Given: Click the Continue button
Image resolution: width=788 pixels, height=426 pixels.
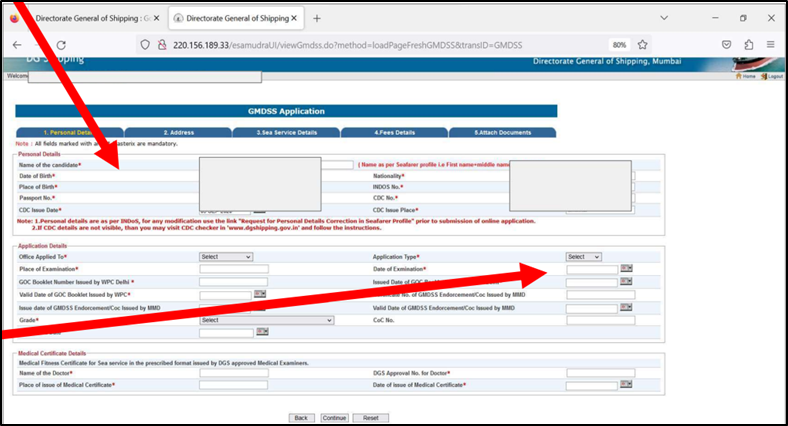Looking at the screenshot, I should [x=334, y=418].
